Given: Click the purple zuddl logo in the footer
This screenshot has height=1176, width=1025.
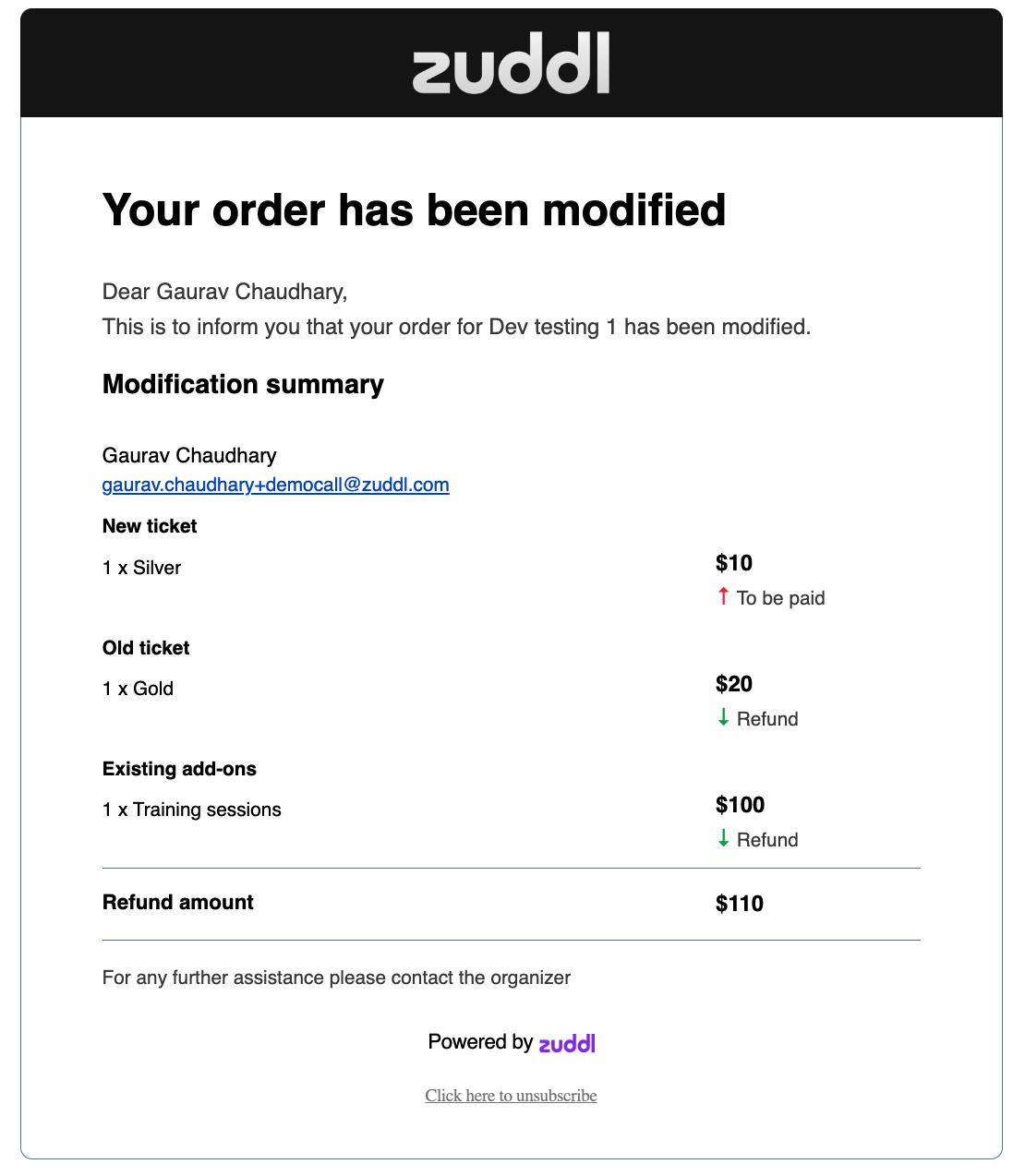Looking at the screenshot, I should coord(567,1043).
